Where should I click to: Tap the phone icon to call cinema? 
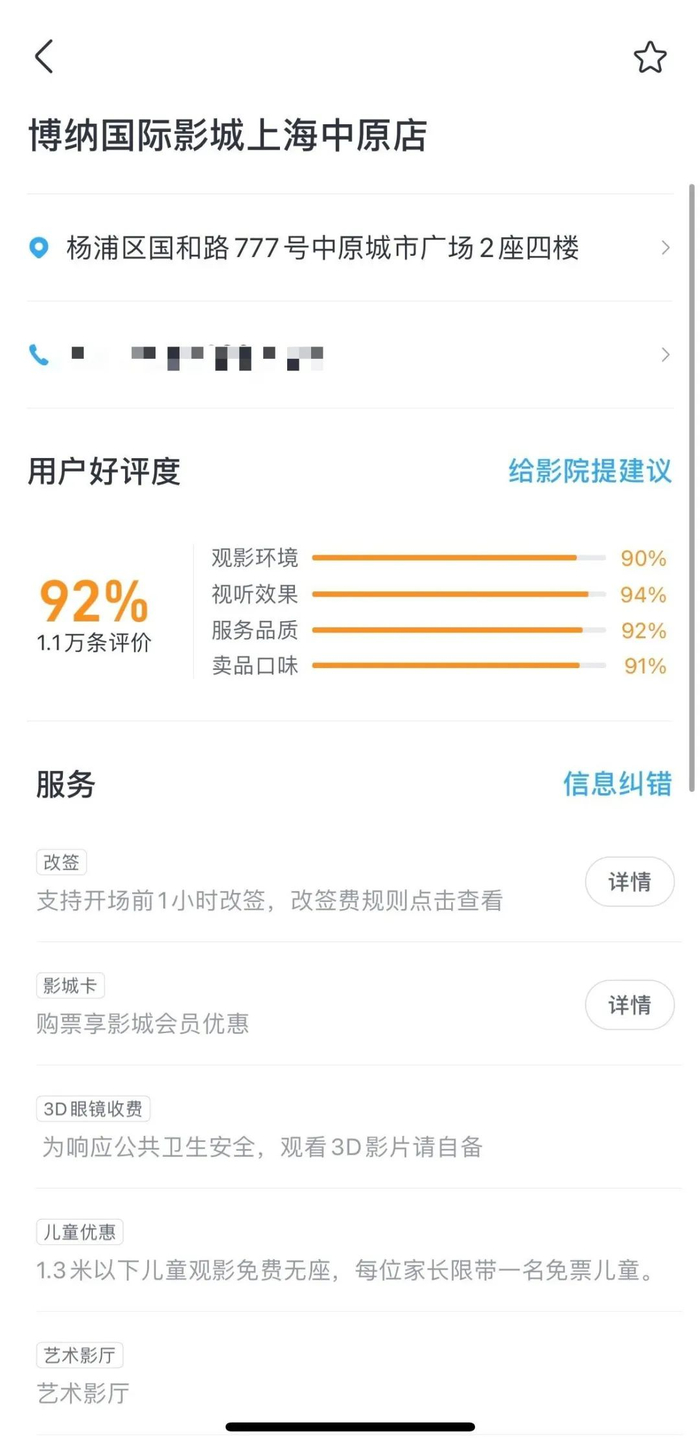click(38, 353)
